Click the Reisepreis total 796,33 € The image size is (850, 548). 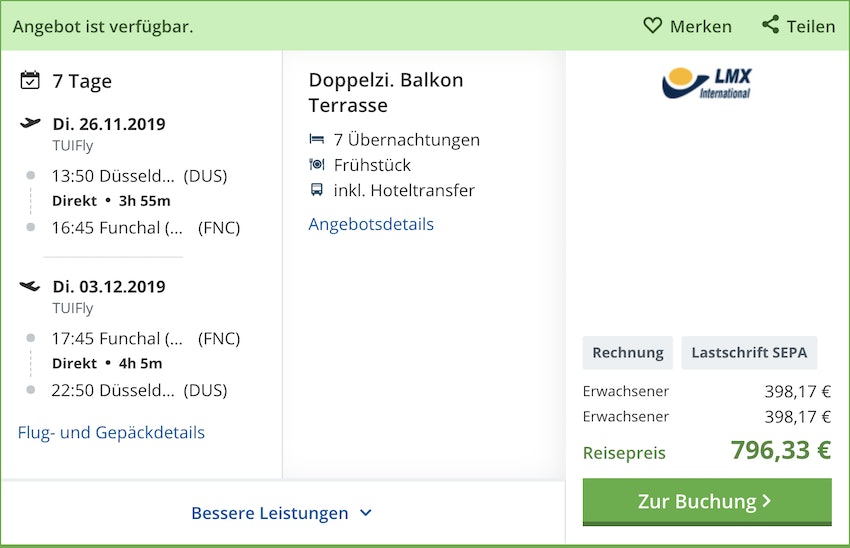pyautogui.click(x=780, y=450)
